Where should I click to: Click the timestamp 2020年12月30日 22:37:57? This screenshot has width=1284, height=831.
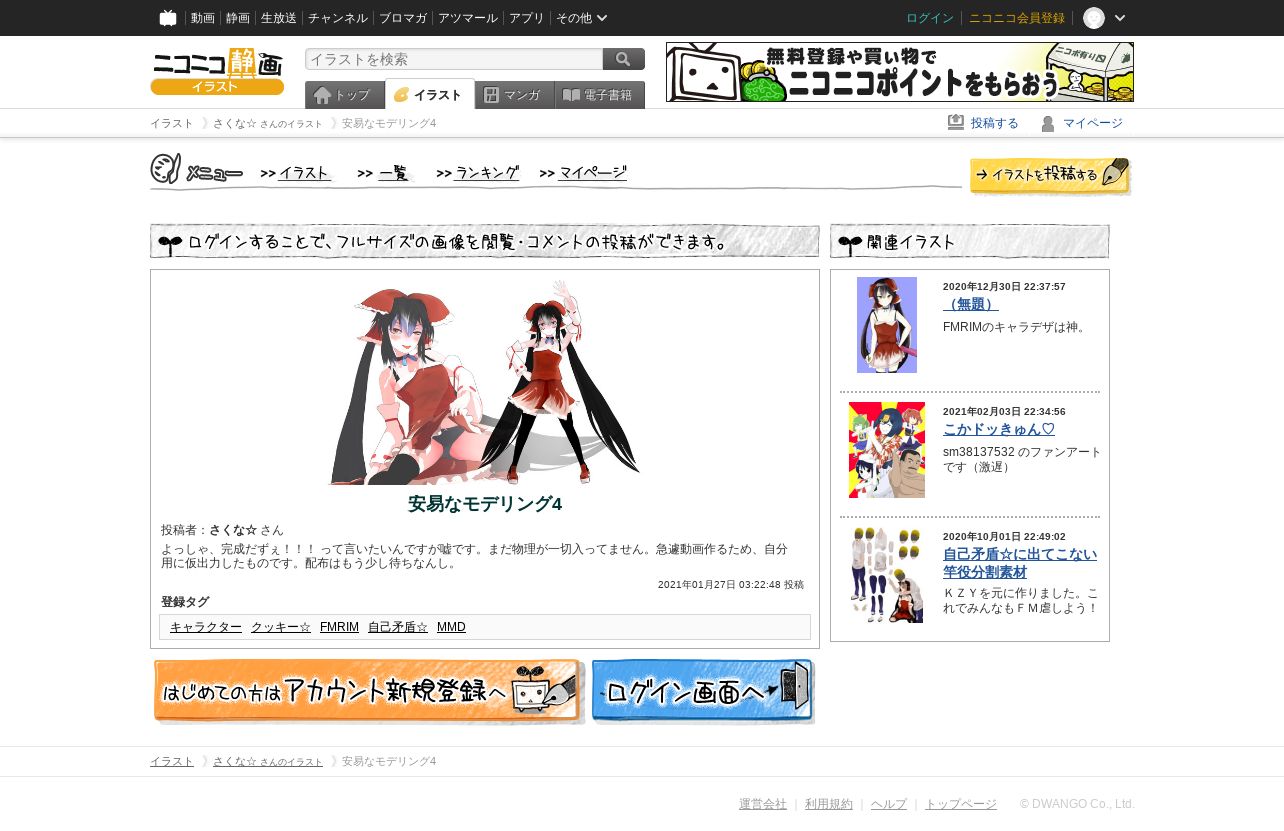(1004, 287)
